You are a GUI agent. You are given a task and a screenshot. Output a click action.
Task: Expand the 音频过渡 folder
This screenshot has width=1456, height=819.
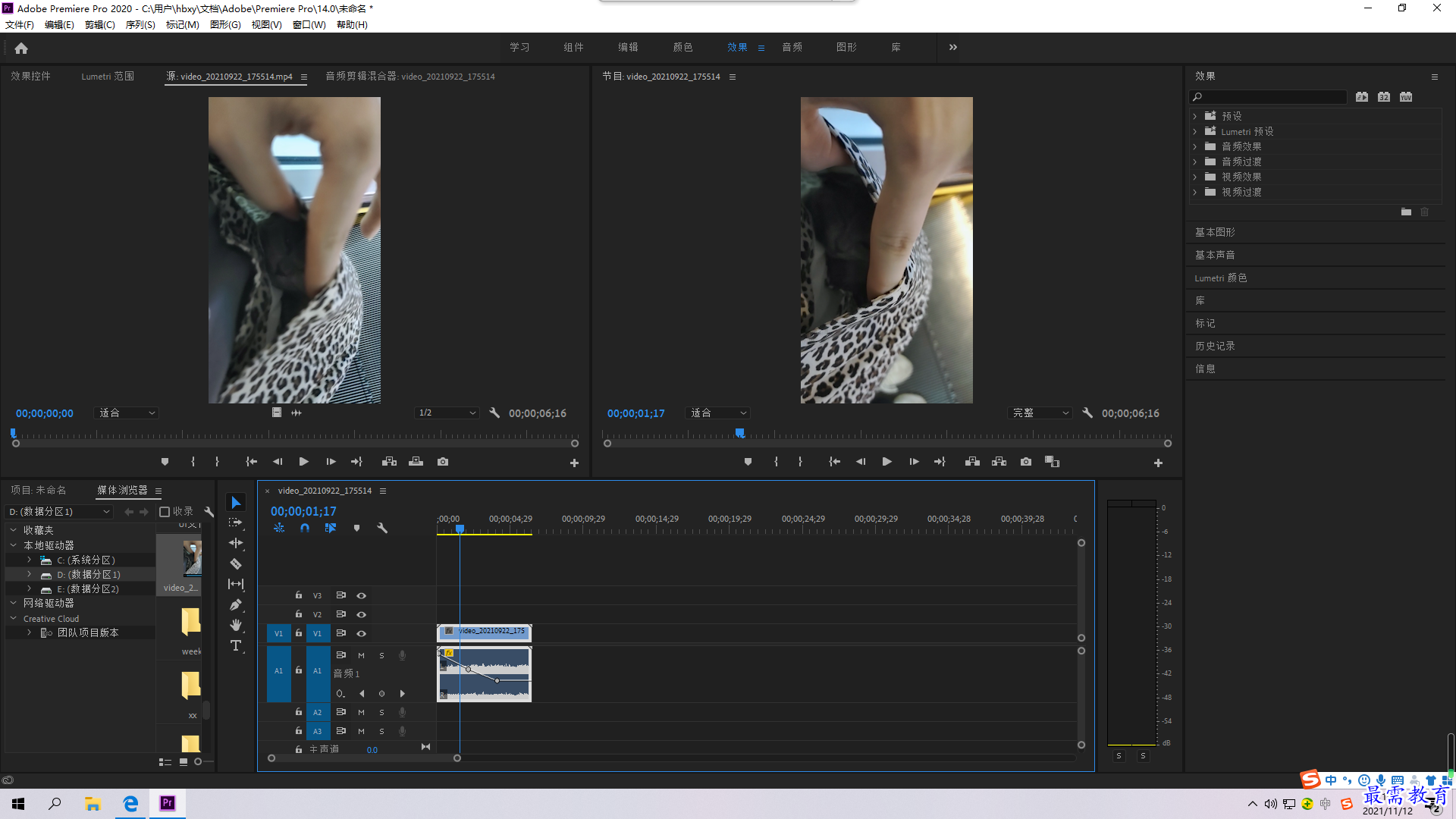(x=1195, y=162)
